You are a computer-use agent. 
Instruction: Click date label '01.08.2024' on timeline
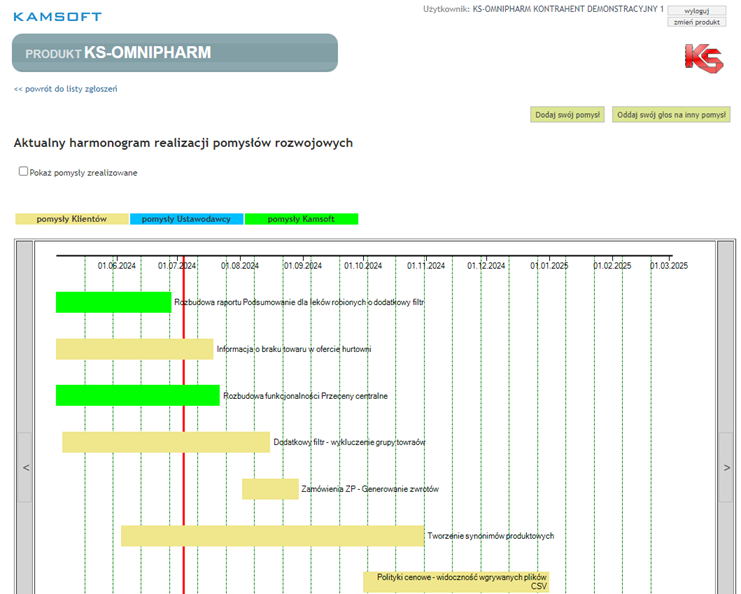(240, 266)
